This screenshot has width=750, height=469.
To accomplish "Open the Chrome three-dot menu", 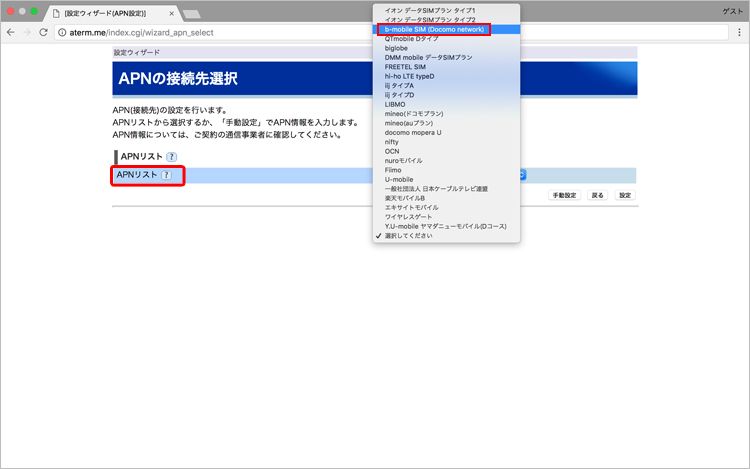I will (739, 33).
